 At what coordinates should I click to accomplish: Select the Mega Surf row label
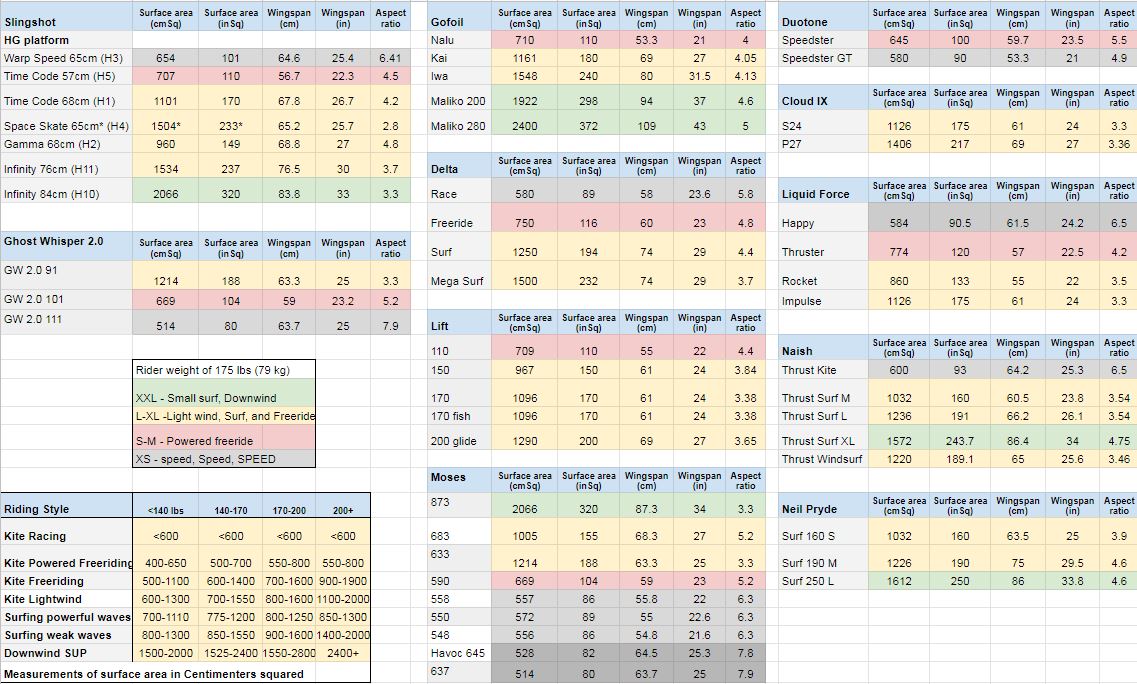(459, 276)
